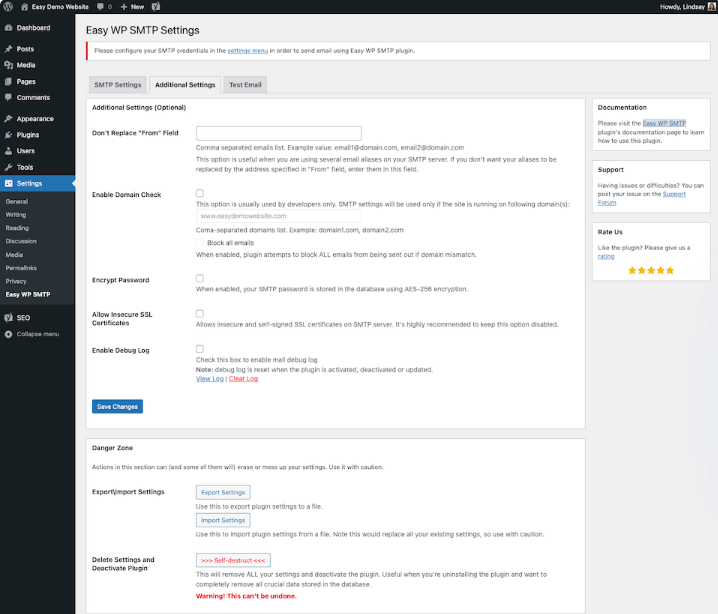Open the Test Email tab

(x=245, y=85)
